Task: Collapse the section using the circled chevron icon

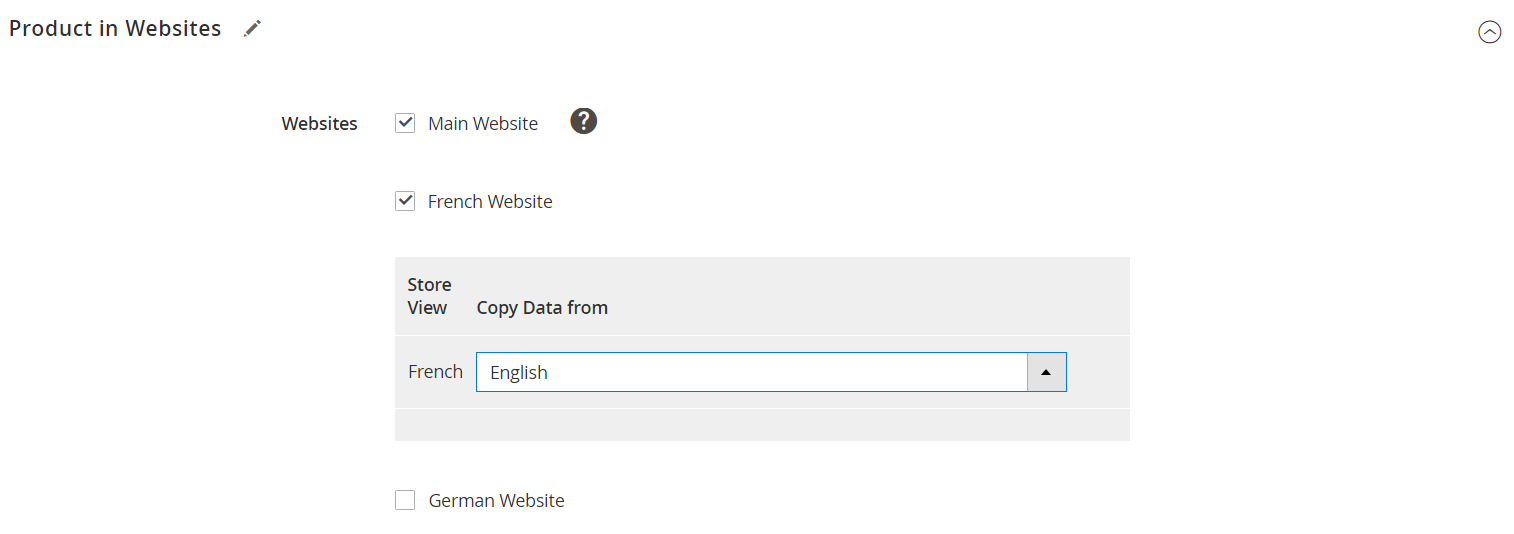Action: coord(1489,32)
